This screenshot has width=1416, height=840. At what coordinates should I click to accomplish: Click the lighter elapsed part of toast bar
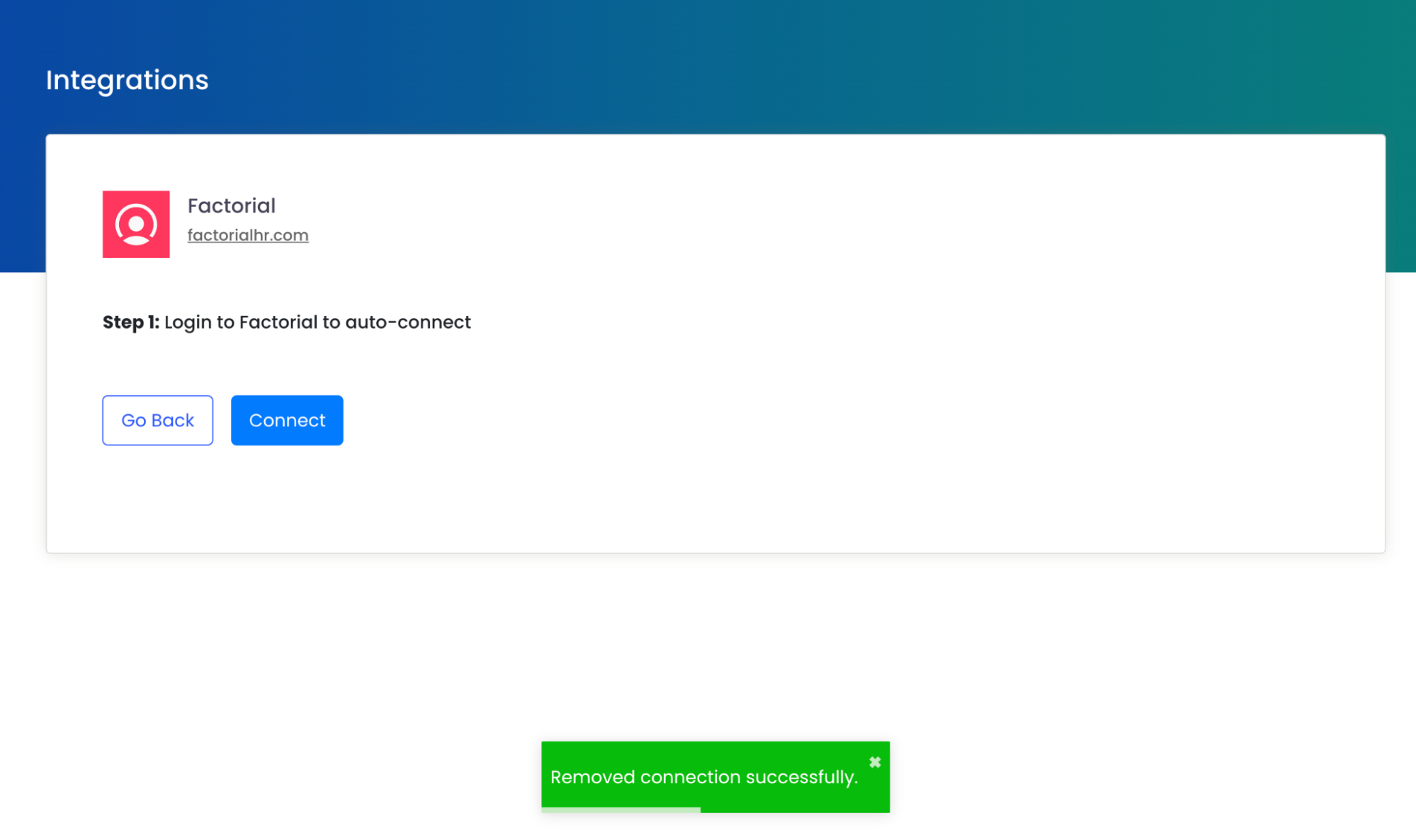621,810
